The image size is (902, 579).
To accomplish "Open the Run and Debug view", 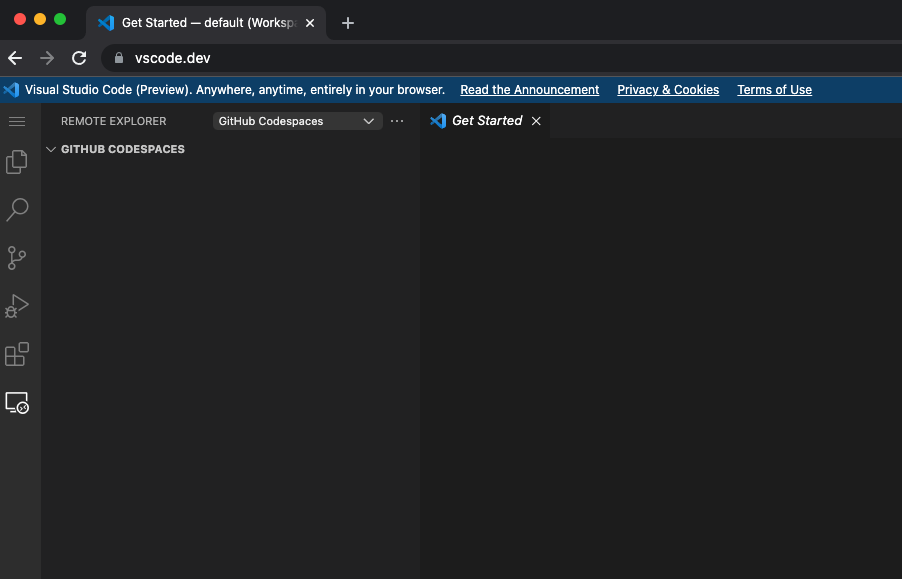I will coord(16,305).
